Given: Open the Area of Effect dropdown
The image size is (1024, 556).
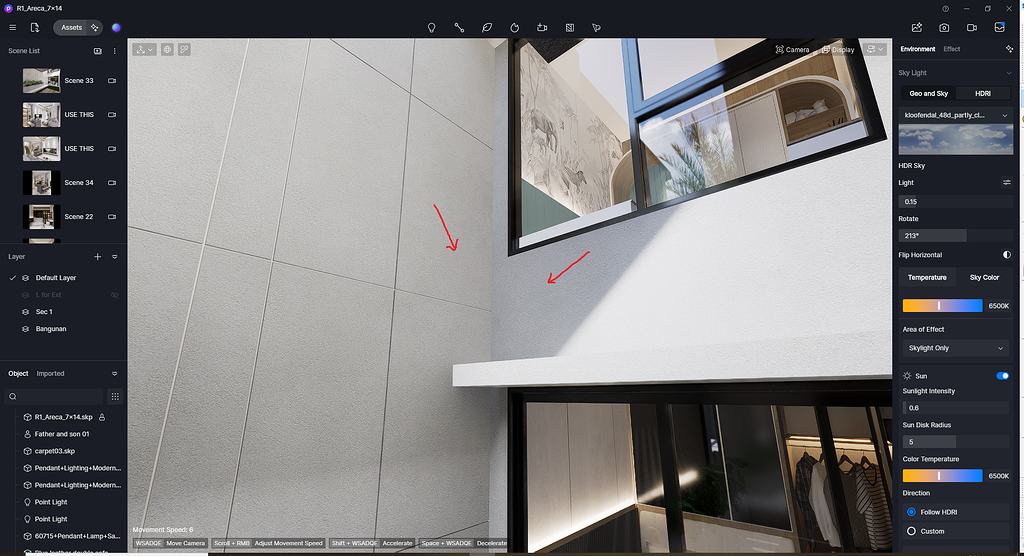Looking at the screenshot, I should 955,348.
